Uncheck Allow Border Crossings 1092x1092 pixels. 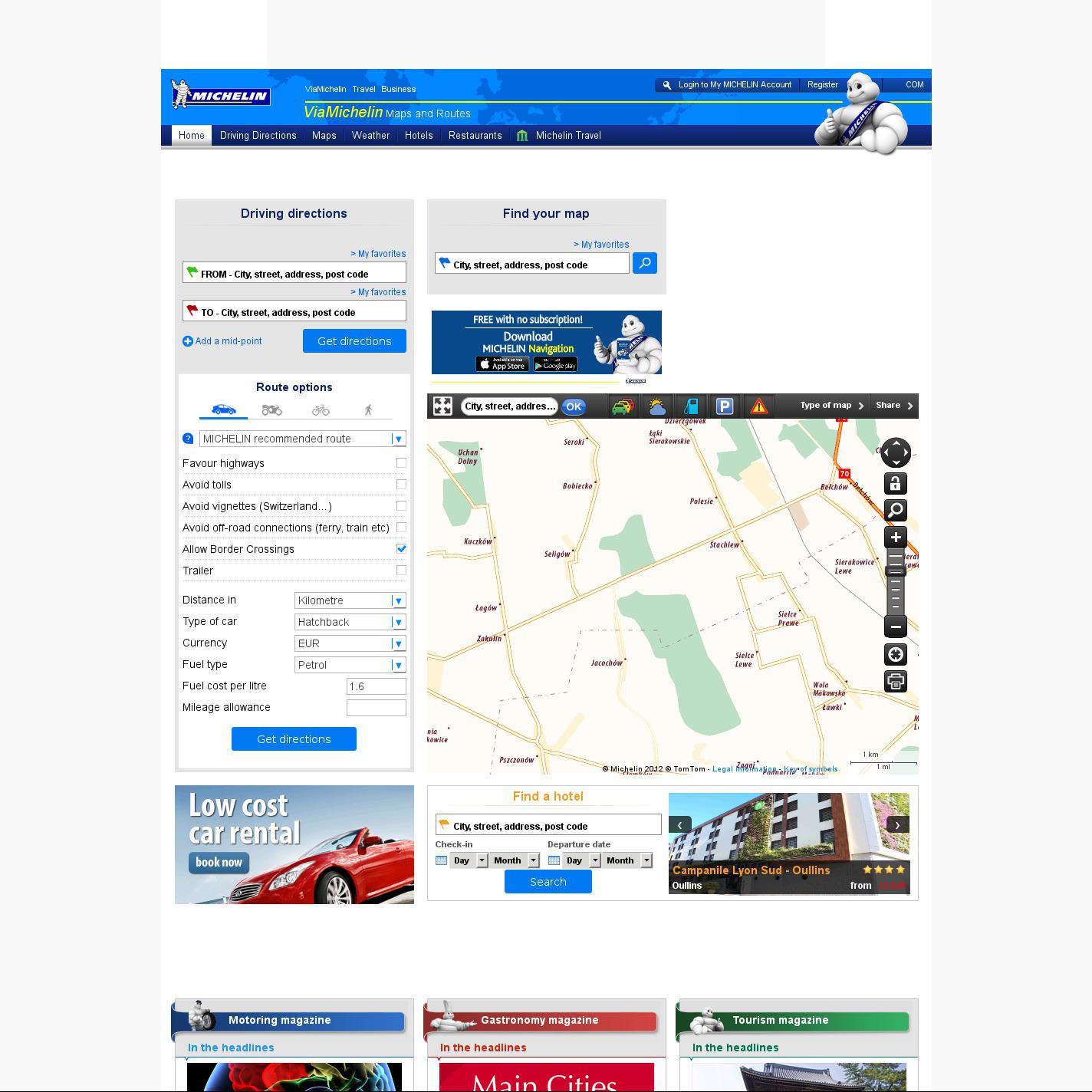click(x=401, y=549)
